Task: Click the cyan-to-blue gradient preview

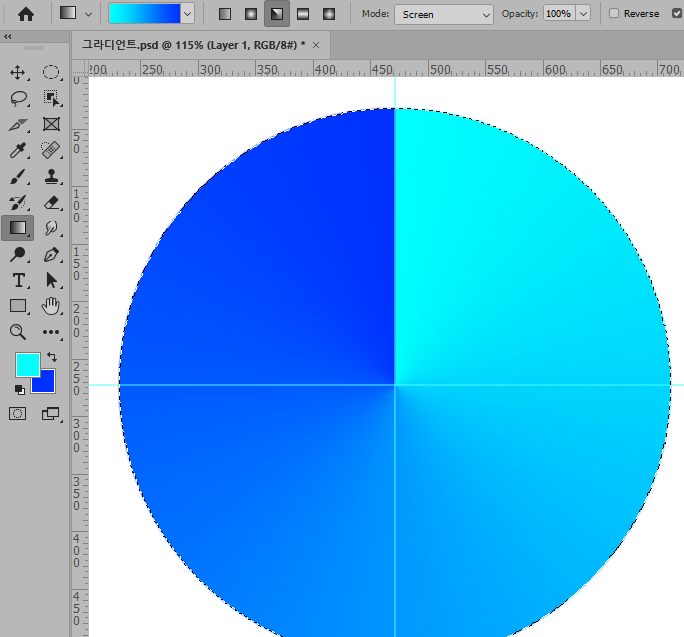Action: [144, 14]
